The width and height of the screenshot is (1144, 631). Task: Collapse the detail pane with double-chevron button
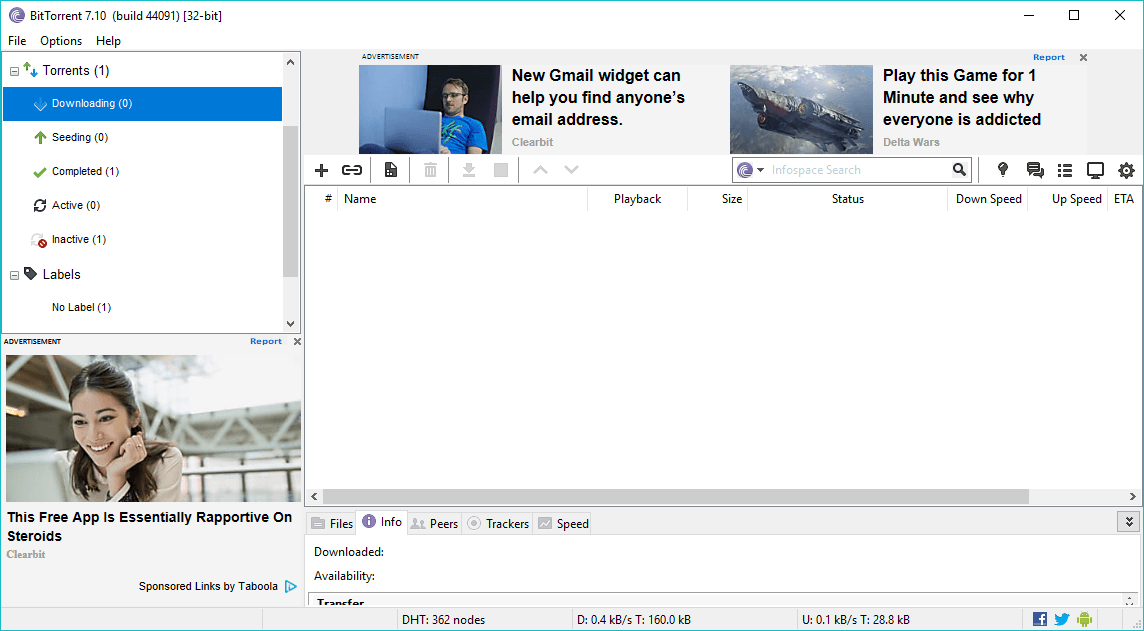(1129, 522)
